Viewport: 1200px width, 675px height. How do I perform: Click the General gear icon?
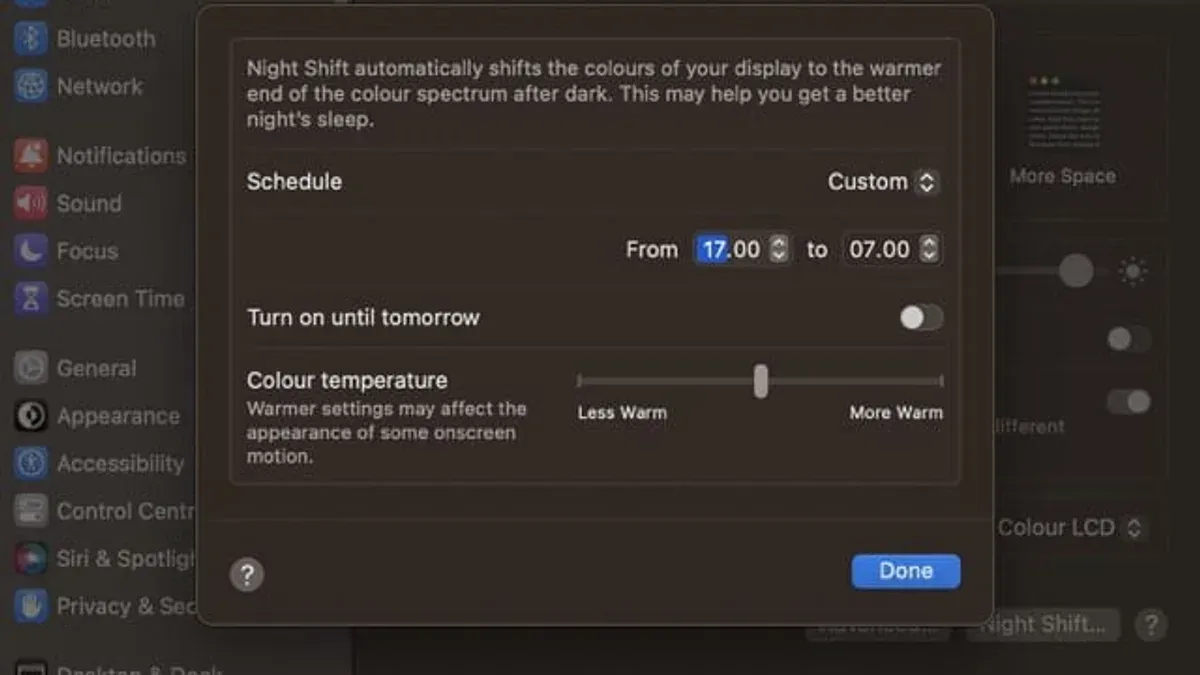(x=31, y=368)
